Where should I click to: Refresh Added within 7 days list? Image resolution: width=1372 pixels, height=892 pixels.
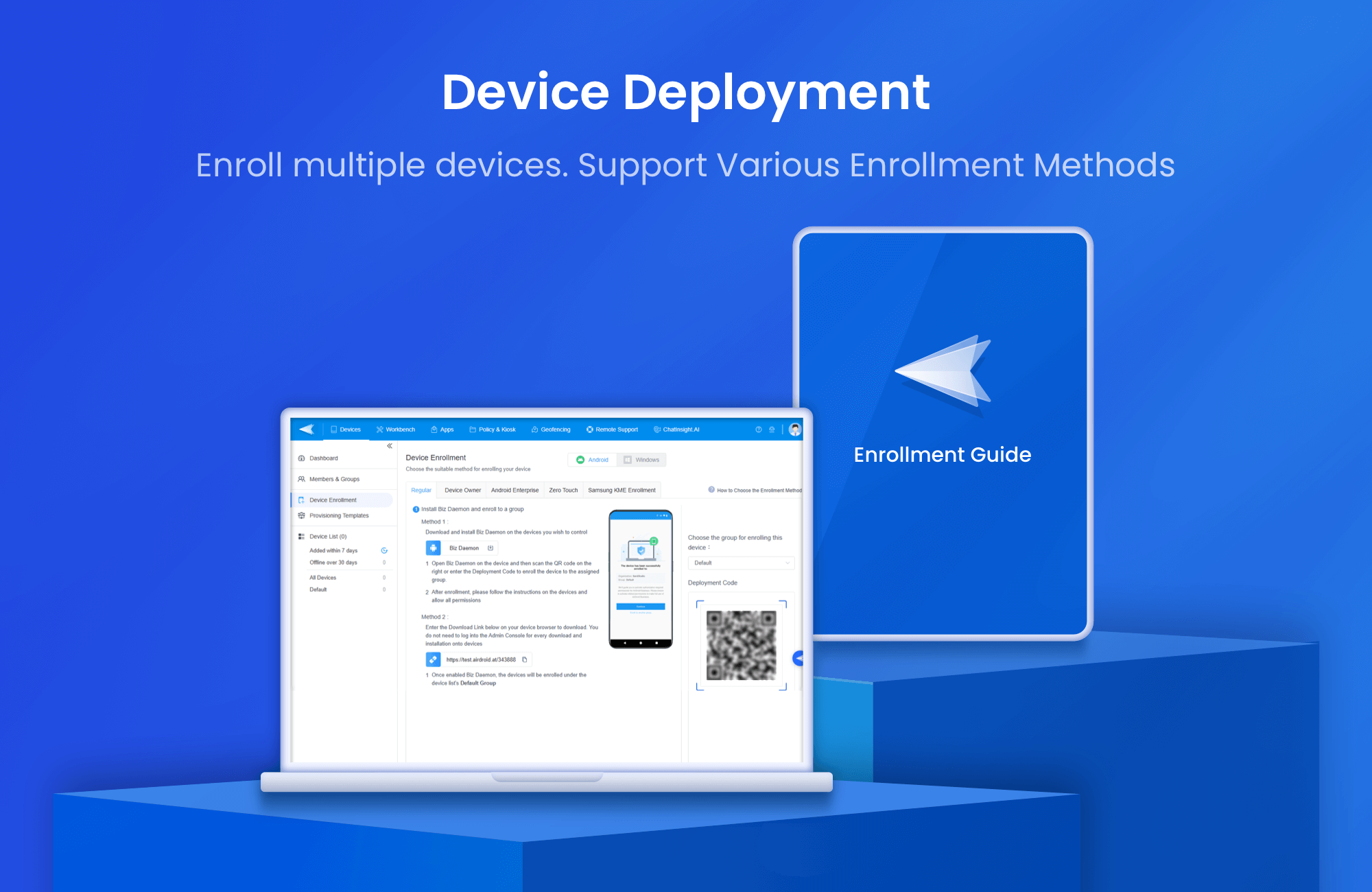coord(384,550)
